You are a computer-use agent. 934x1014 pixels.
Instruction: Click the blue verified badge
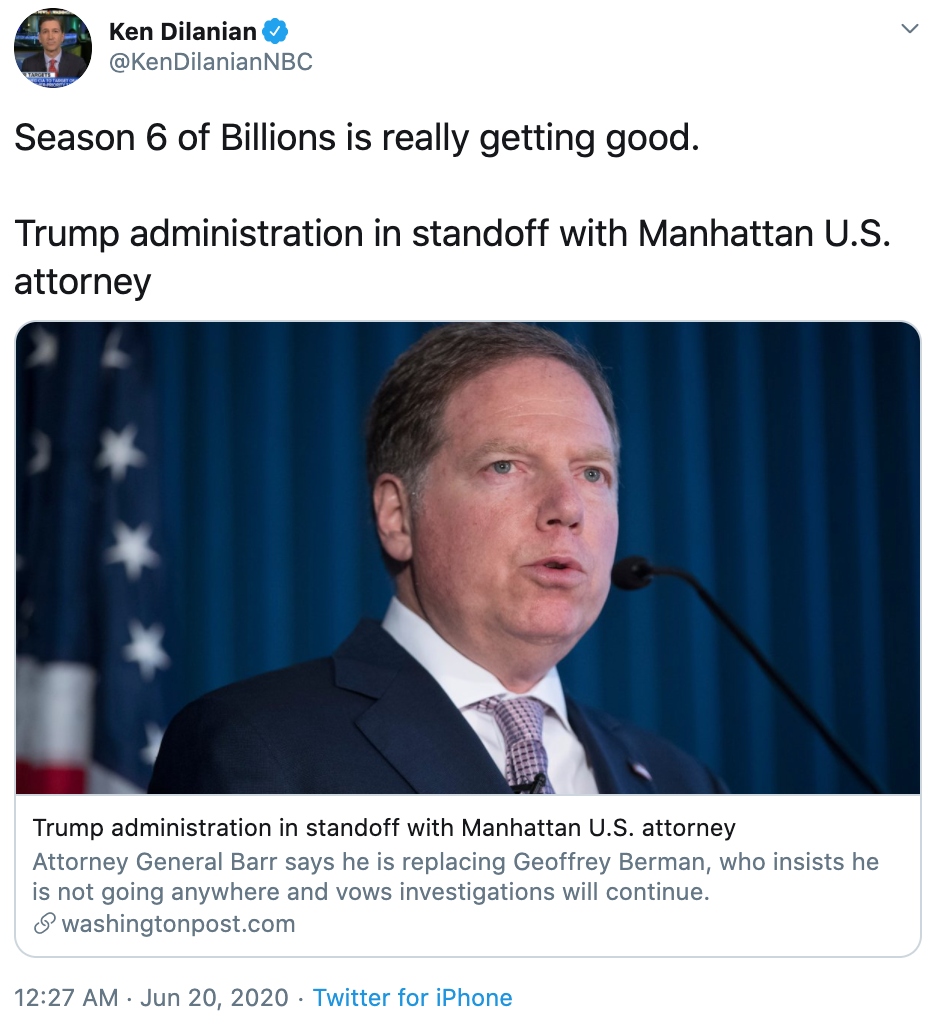(275, 31)
